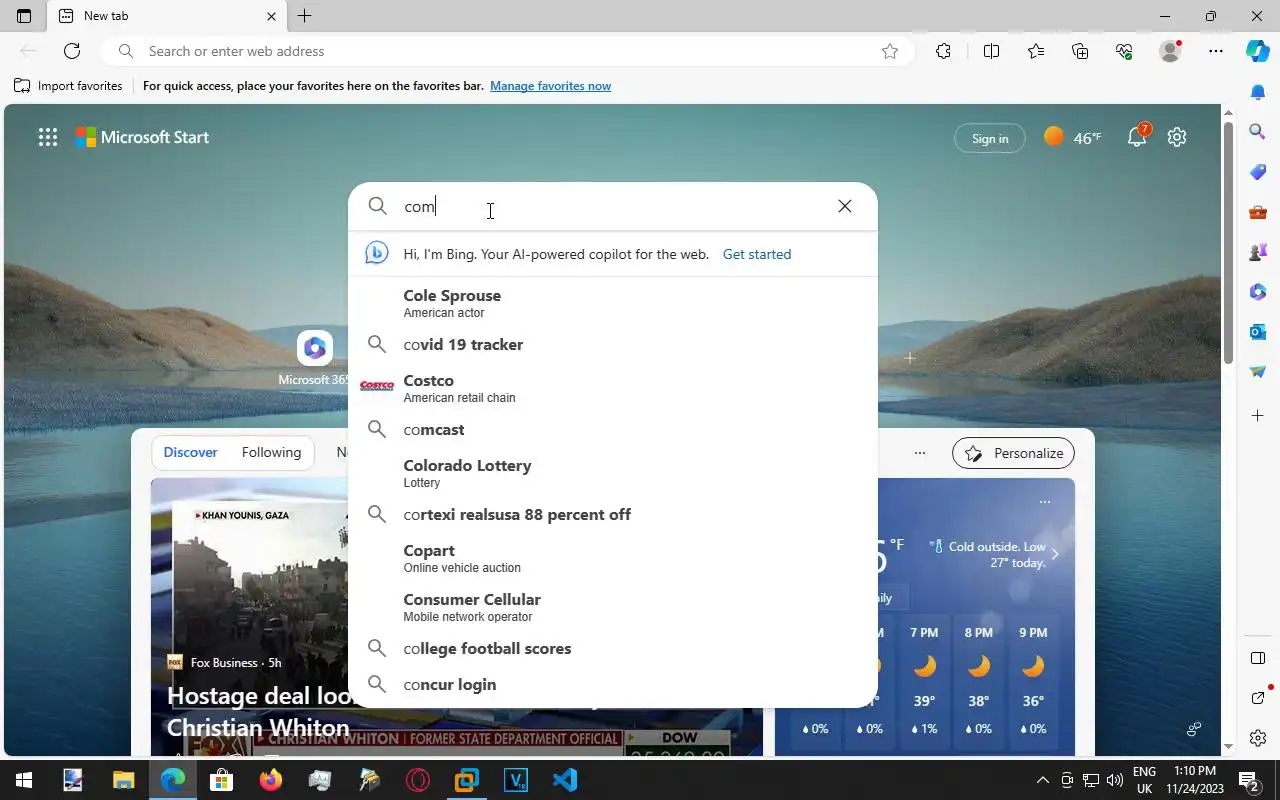
Task: Switch to the Following feed tab
Action: click(x=271, y=452)
